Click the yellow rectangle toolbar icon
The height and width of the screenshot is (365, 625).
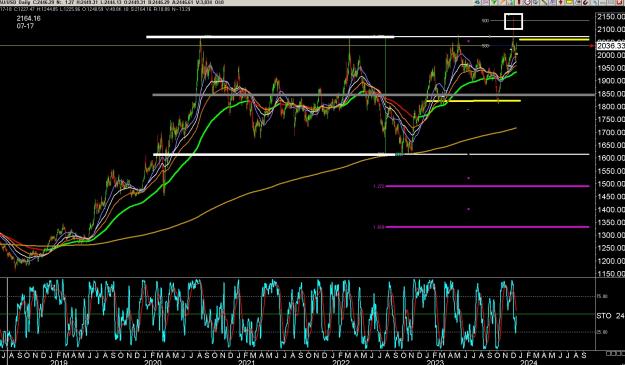569,2
